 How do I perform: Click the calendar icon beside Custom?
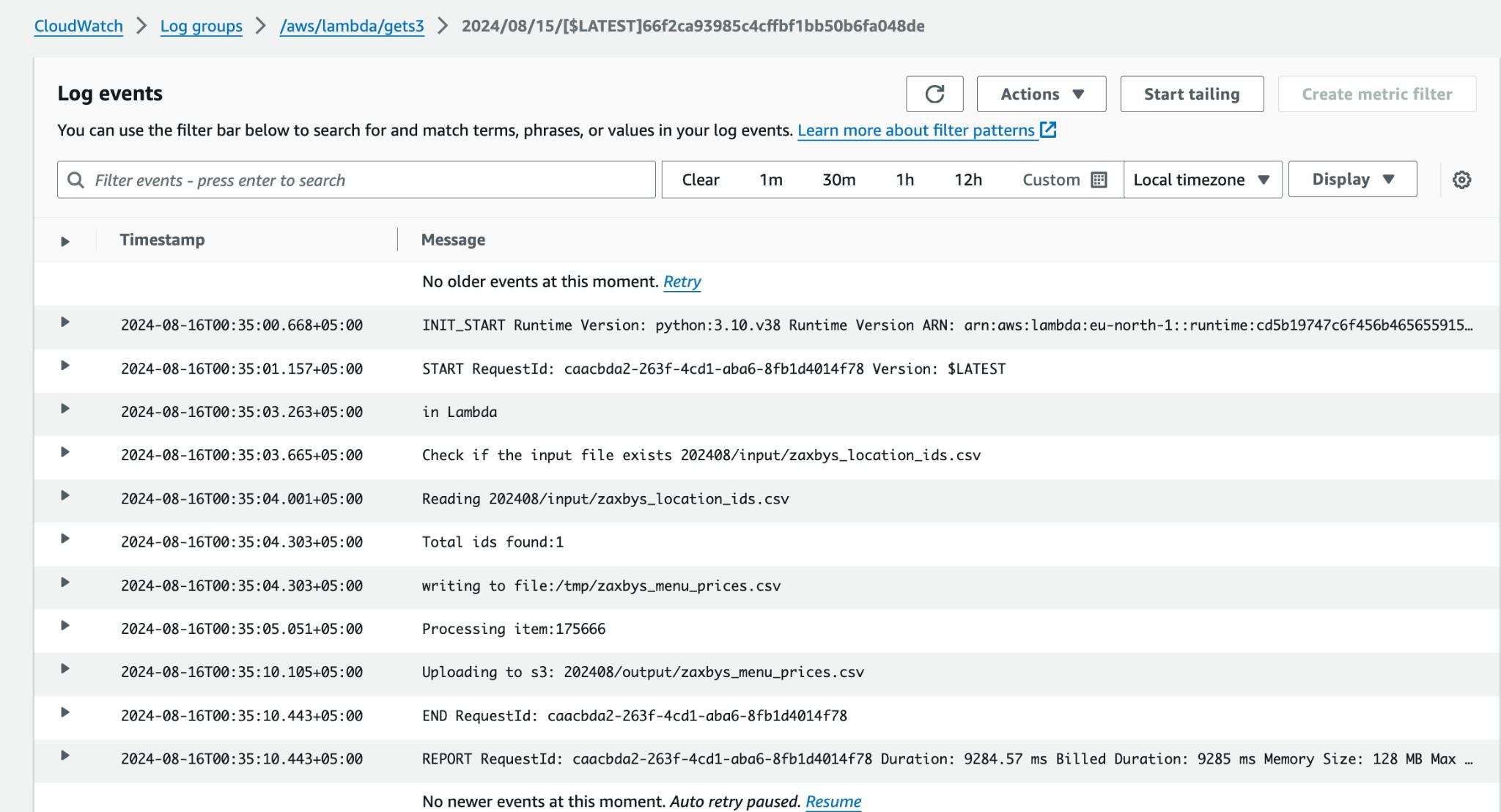(x=1099, y=180)
